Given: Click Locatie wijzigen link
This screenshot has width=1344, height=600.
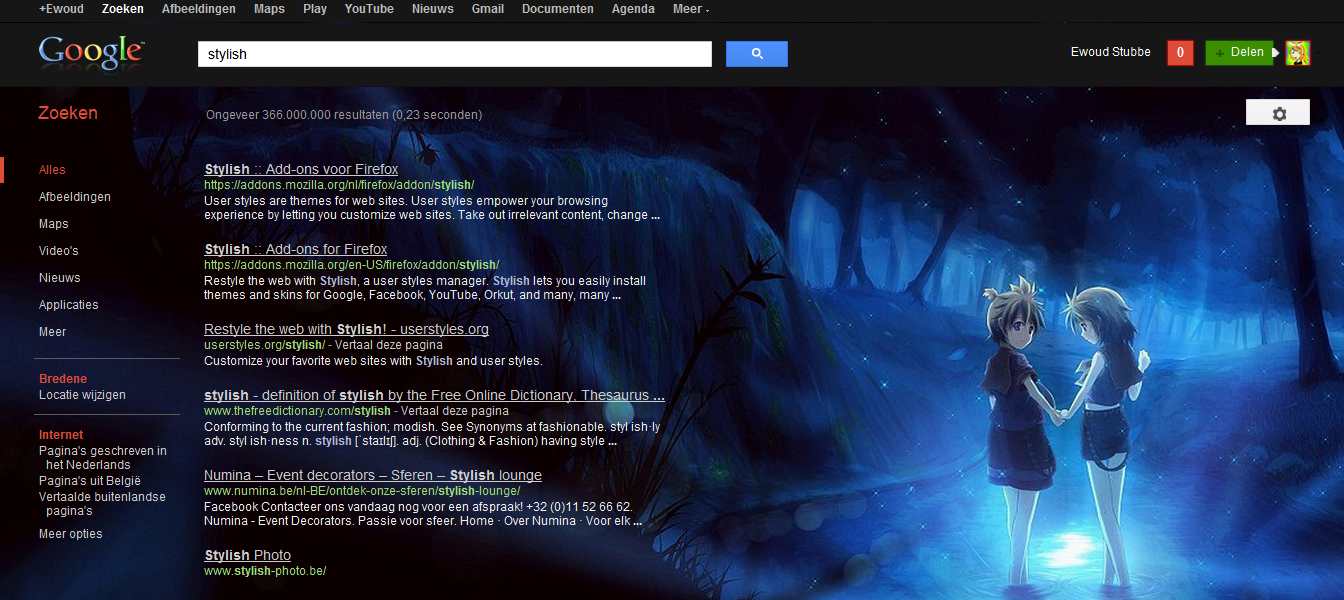Looking at the screenshot, I should 82,395.
